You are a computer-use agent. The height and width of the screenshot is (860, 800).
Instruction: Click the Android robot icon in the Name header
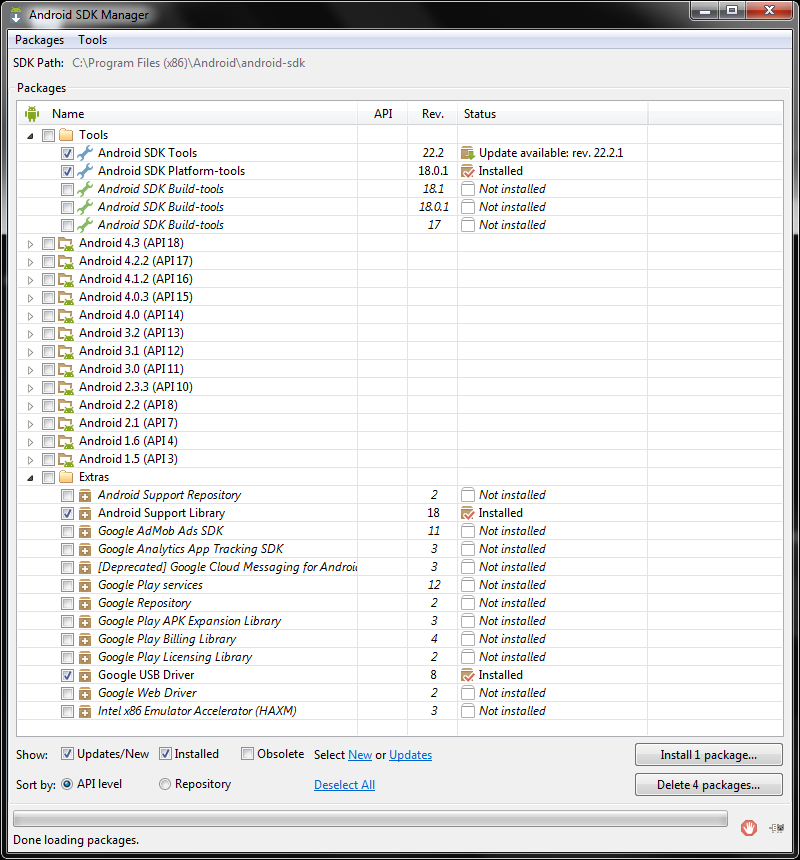[x=32, y=114]
